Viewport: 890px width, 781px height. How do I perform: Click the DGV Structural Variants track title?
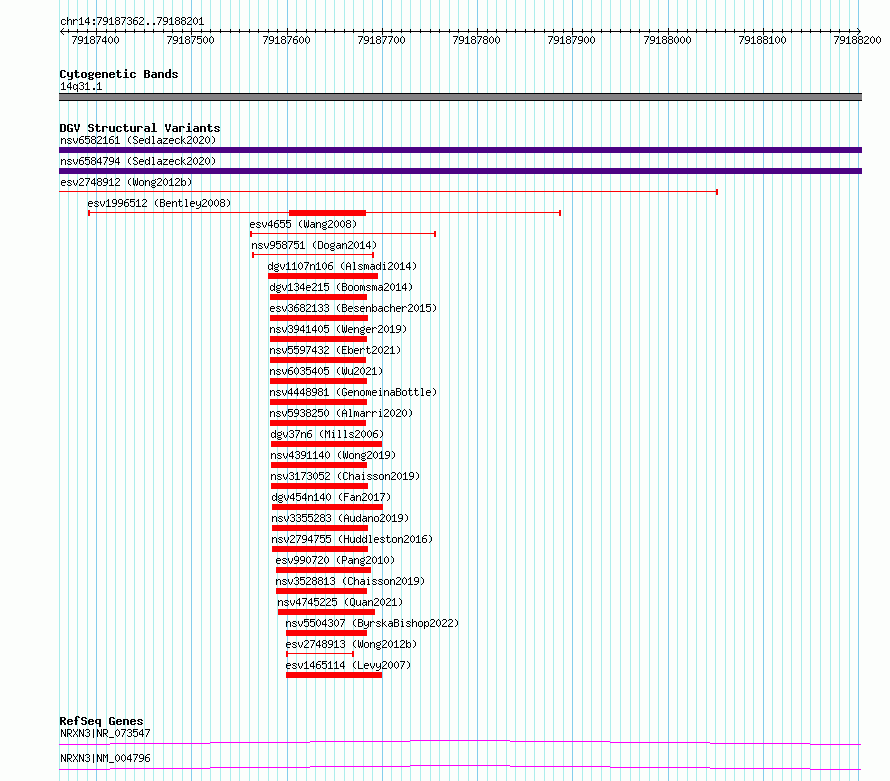(x=140, y=128)
